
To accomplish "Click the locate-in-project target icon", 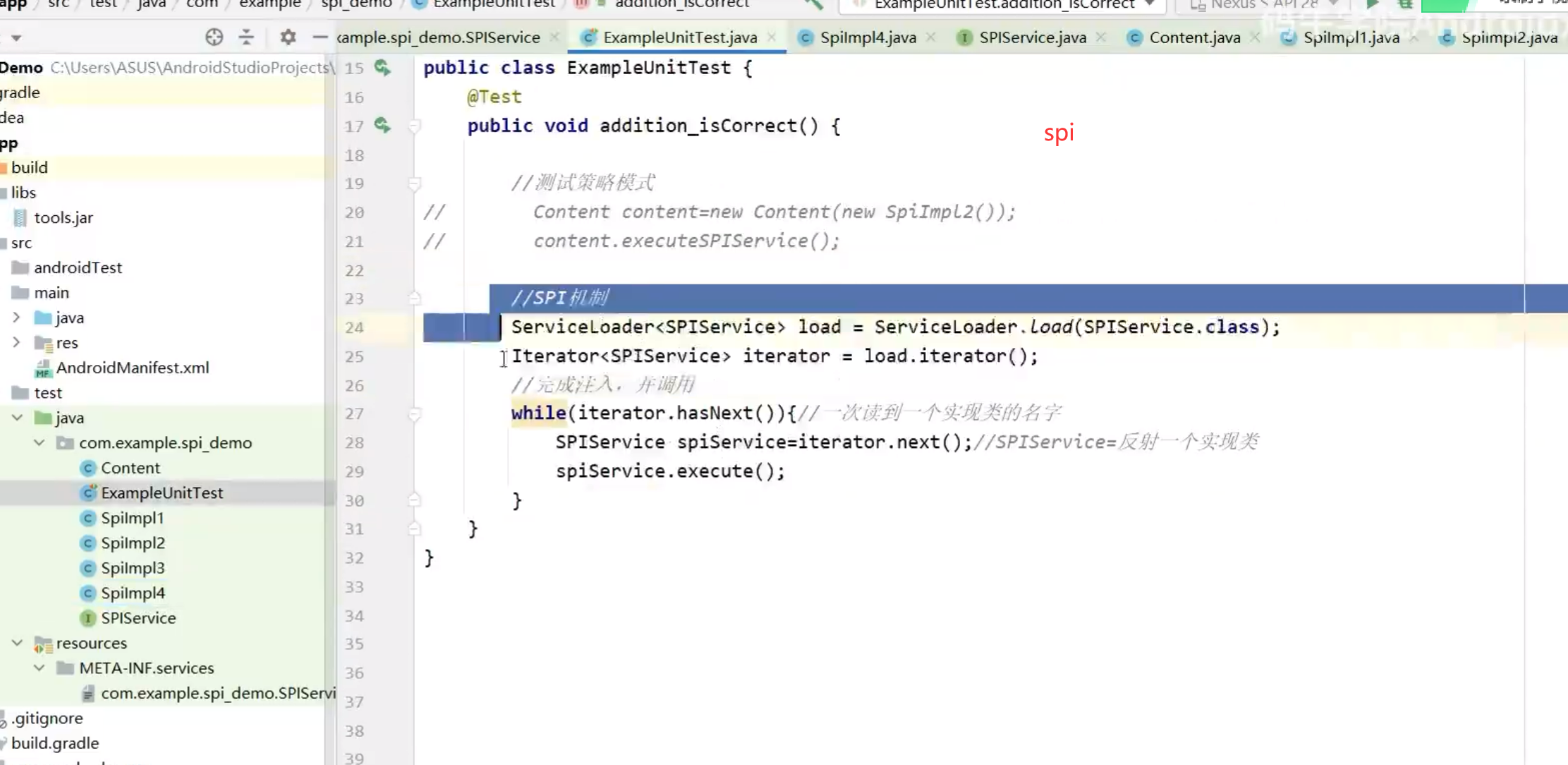I will pos(214,37).
